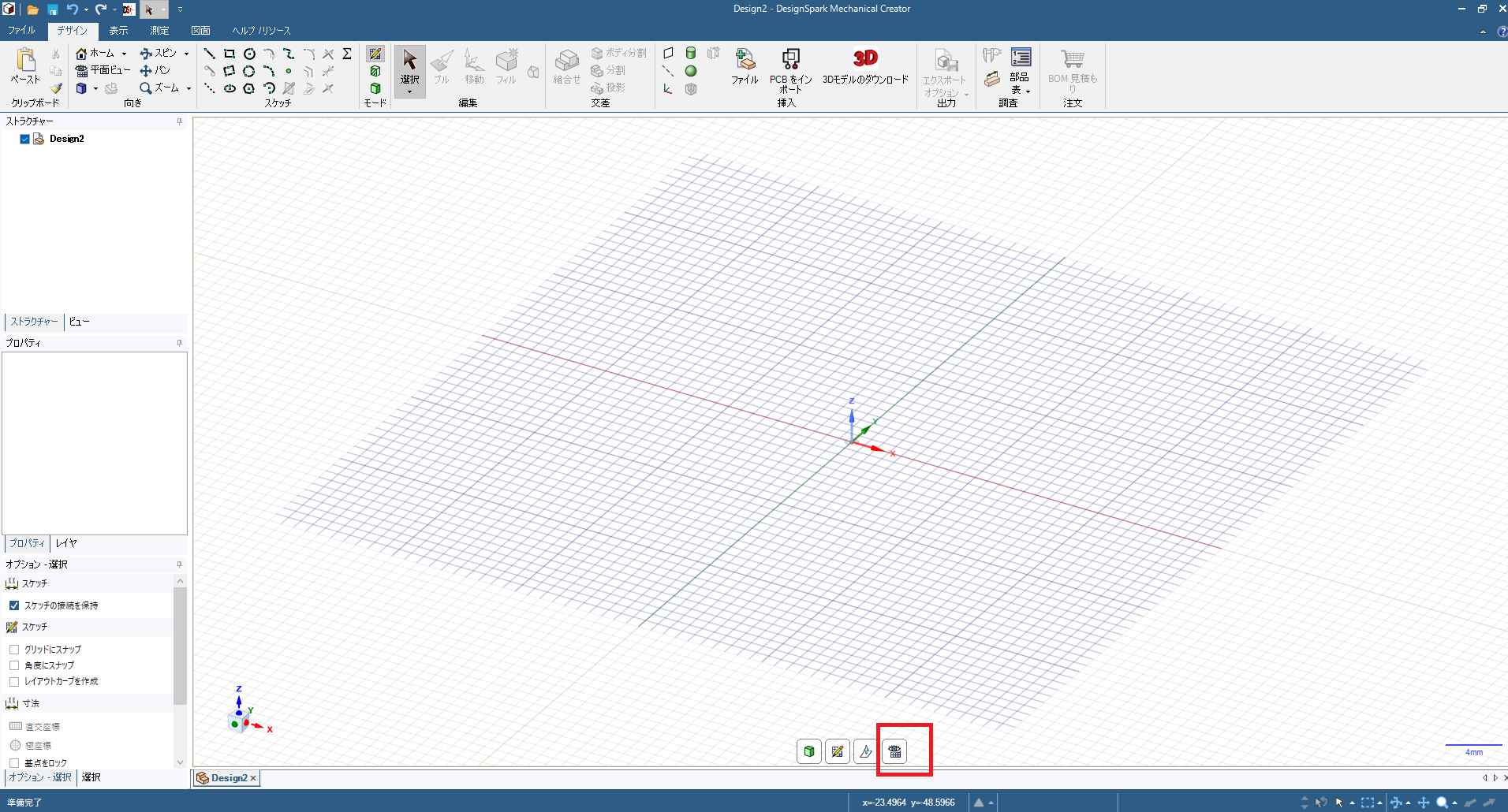Insert a cylinder from the ribbon

tap(691, 53)
